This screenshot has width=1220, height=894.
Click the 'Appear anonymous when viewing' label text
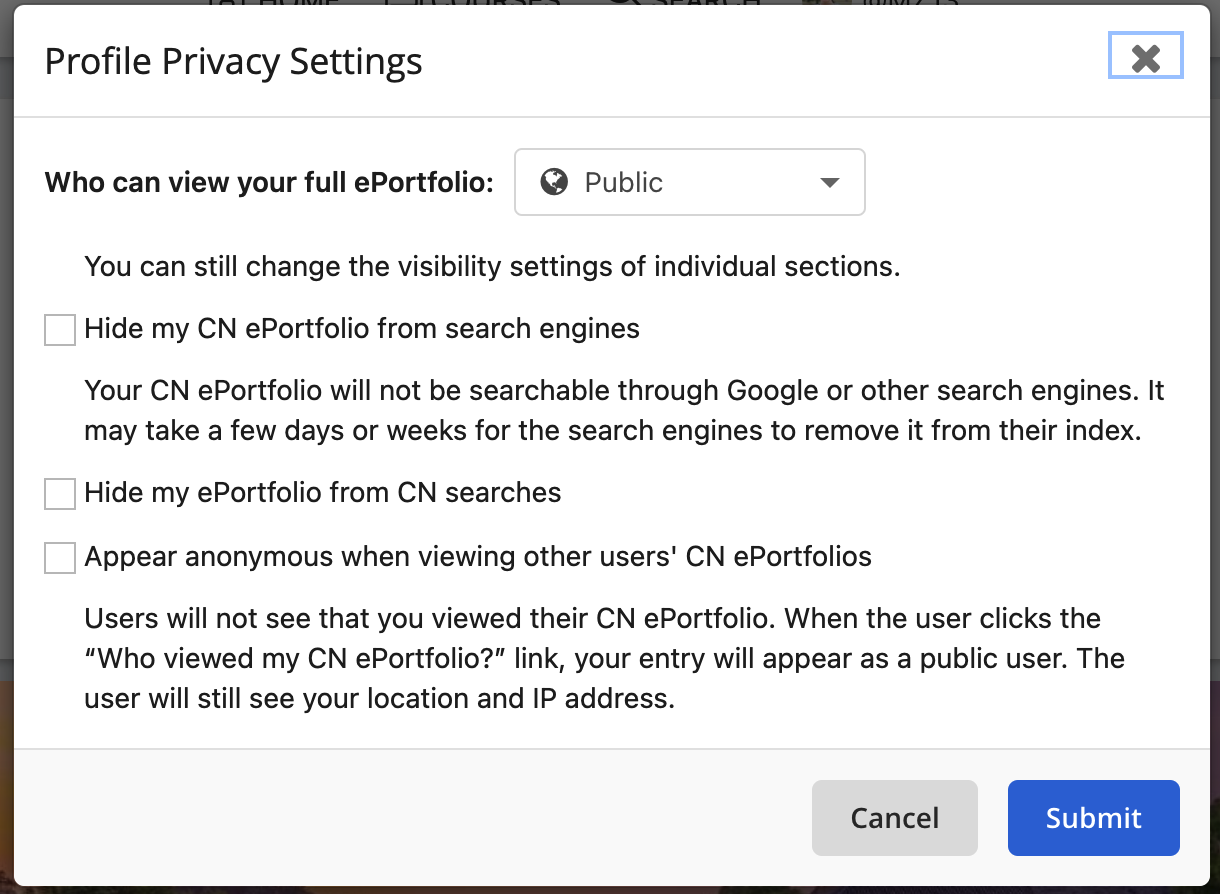[x=478, y=556]
